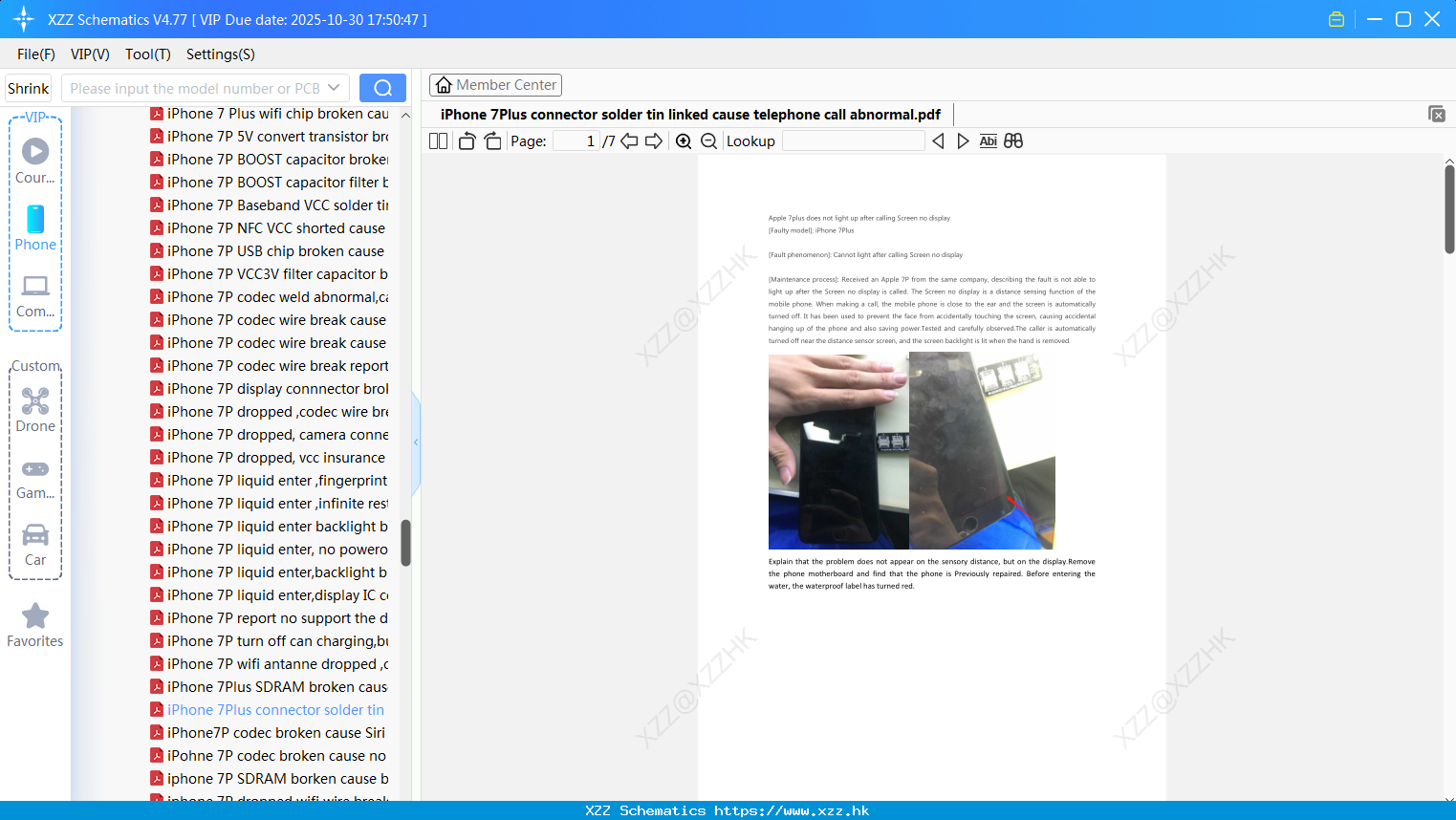Select highlighted iPhone 7Plus connector solder tin
Image resolution: width=1456 pixels, height=820 pixels.
coord(268,710)
